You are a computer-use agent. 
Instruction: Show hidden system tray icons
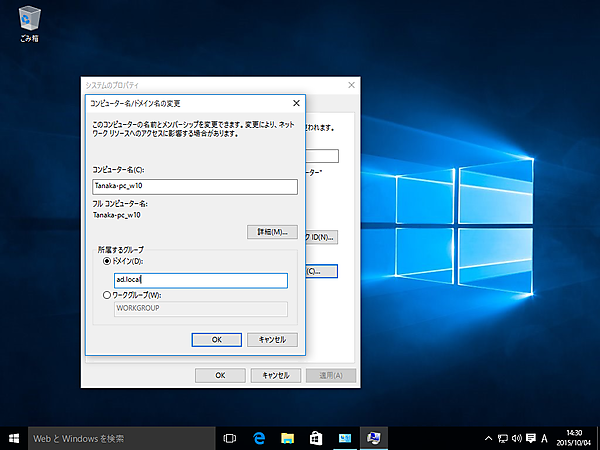[488, 438]
